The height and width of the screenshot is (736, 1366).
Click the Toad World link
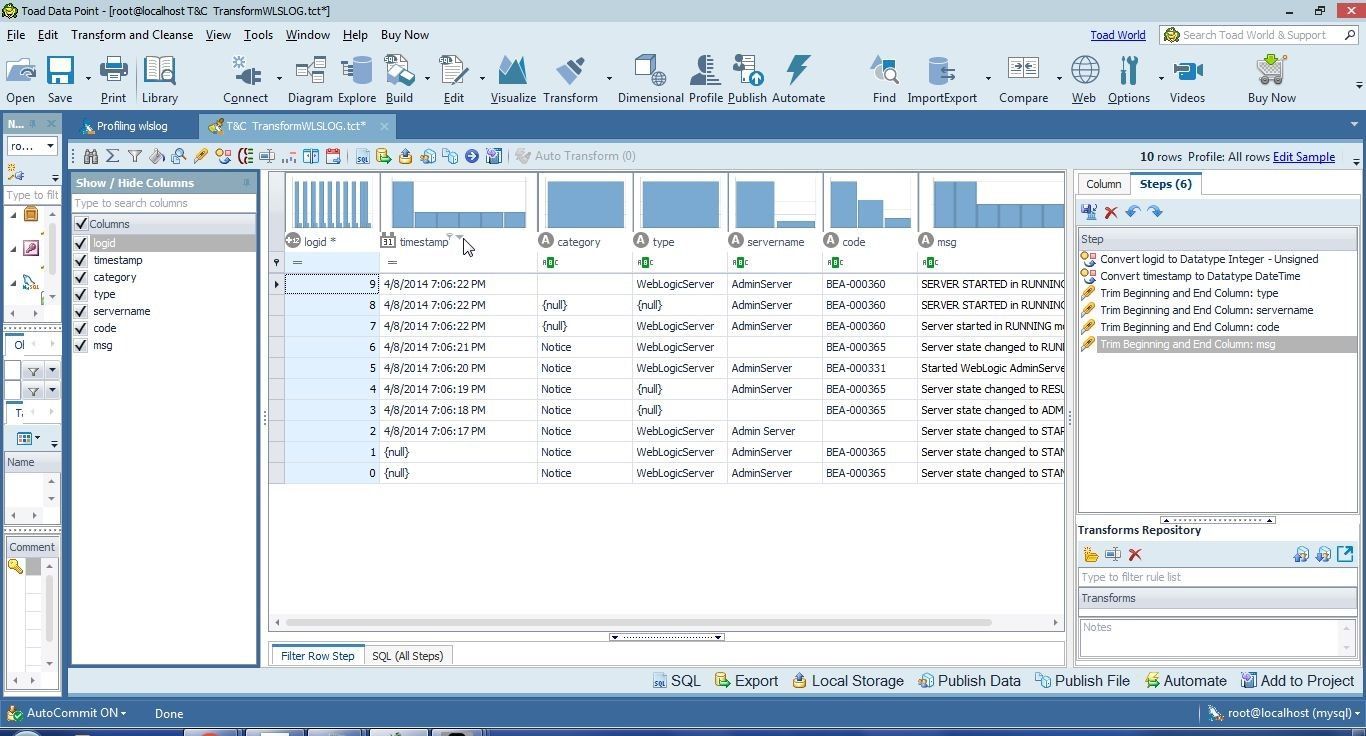pos(1118,35)
